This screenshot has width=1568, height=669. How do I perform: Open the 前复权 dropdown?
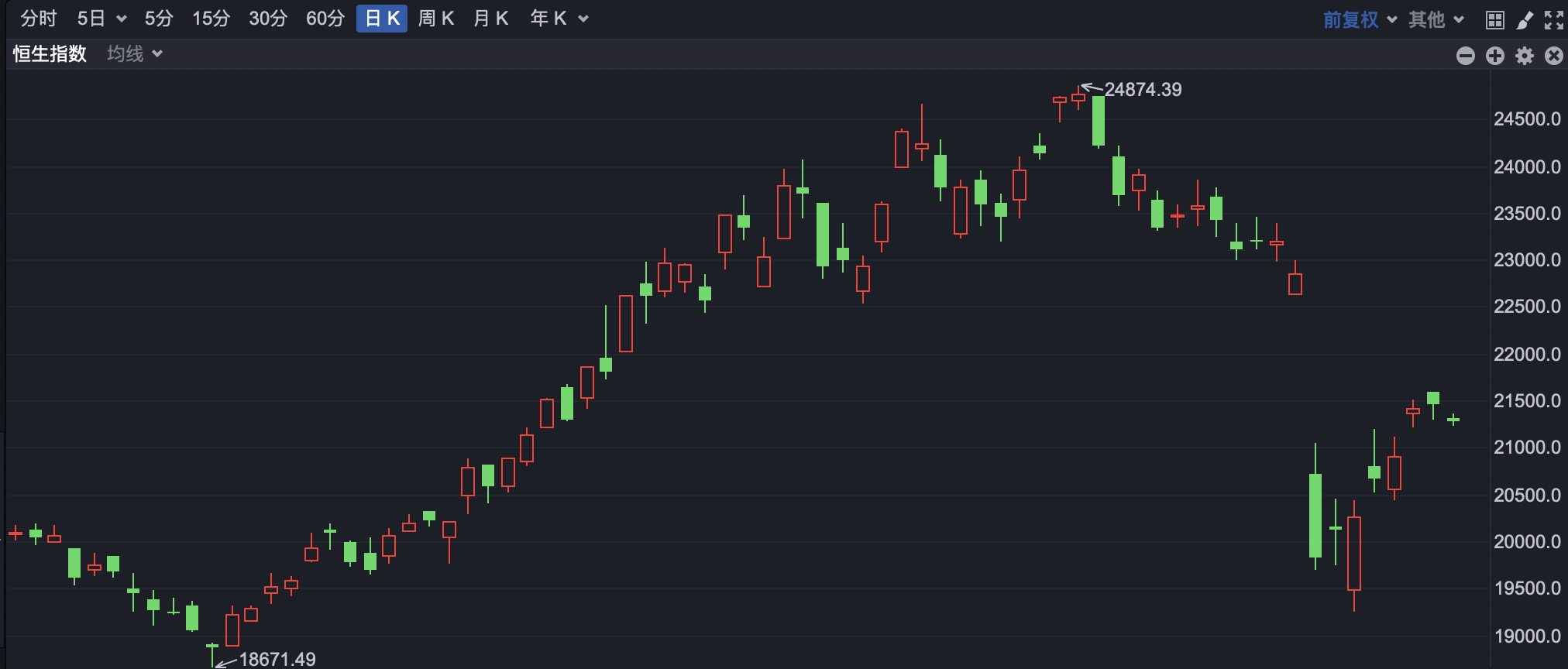click(x=1360, y=19)
